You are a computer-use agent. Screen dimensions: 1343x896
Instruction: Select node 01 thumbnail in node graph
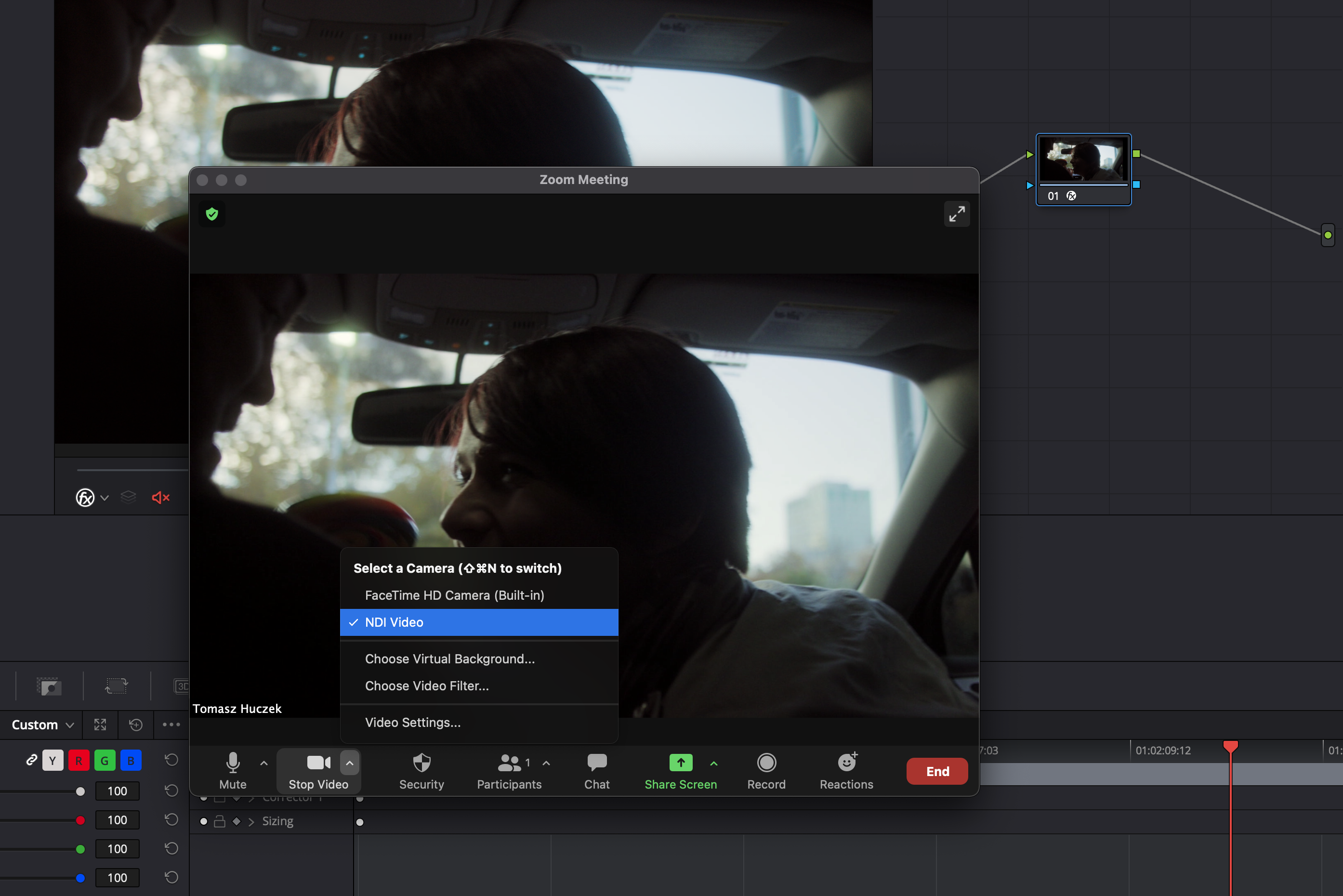[1083, 159]
